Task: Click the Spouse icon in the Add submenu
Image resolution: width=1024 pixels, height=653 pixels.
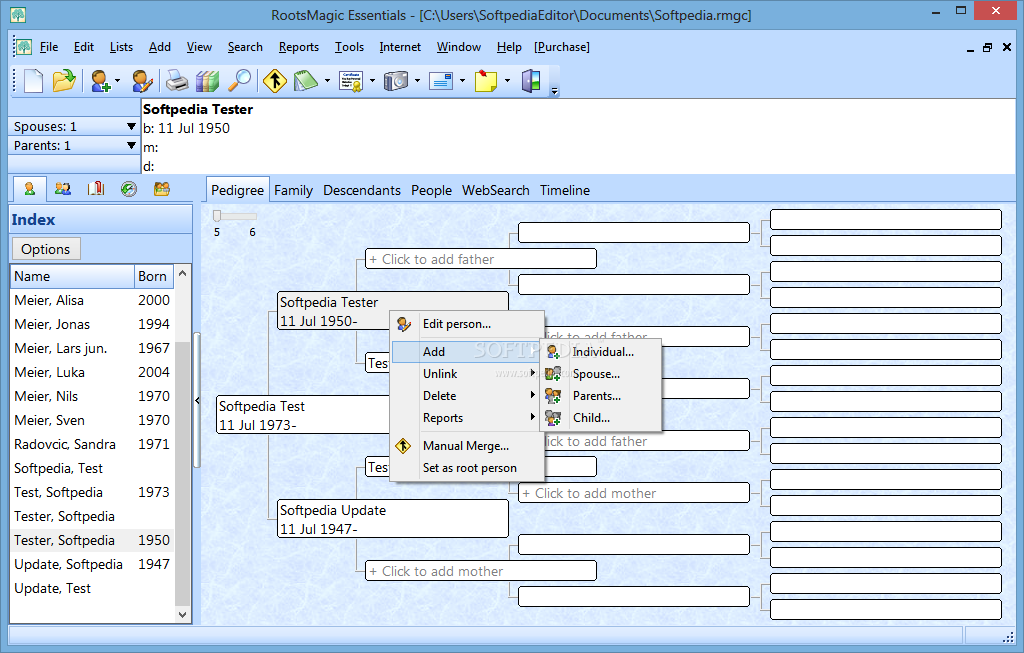Action: point(553,374)
